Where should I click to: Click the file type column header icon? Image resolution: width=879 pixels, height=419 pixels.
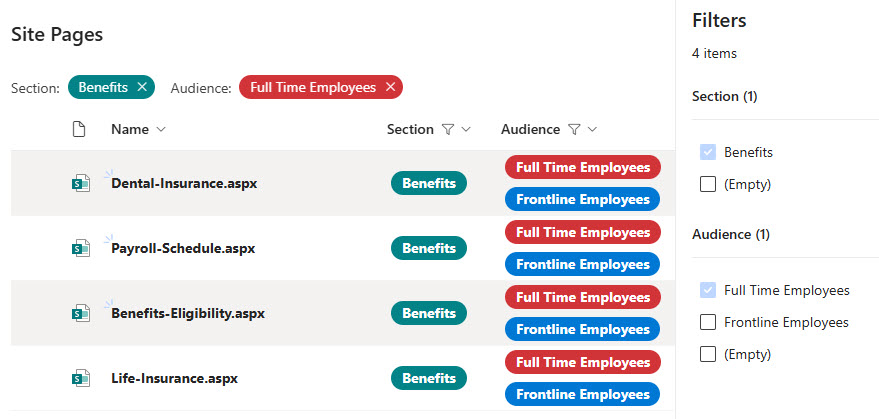point(79,130)
